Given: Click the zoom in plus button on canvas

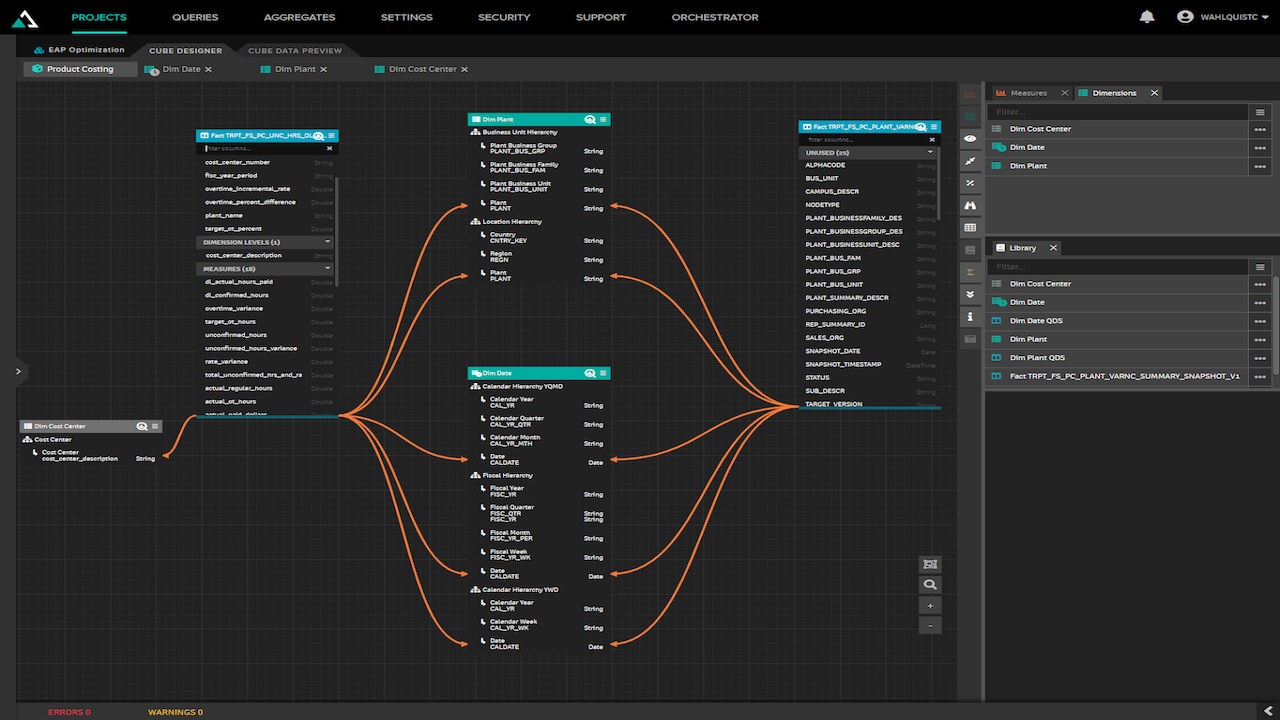Looking at the screenshot, I should click(930, 606).
